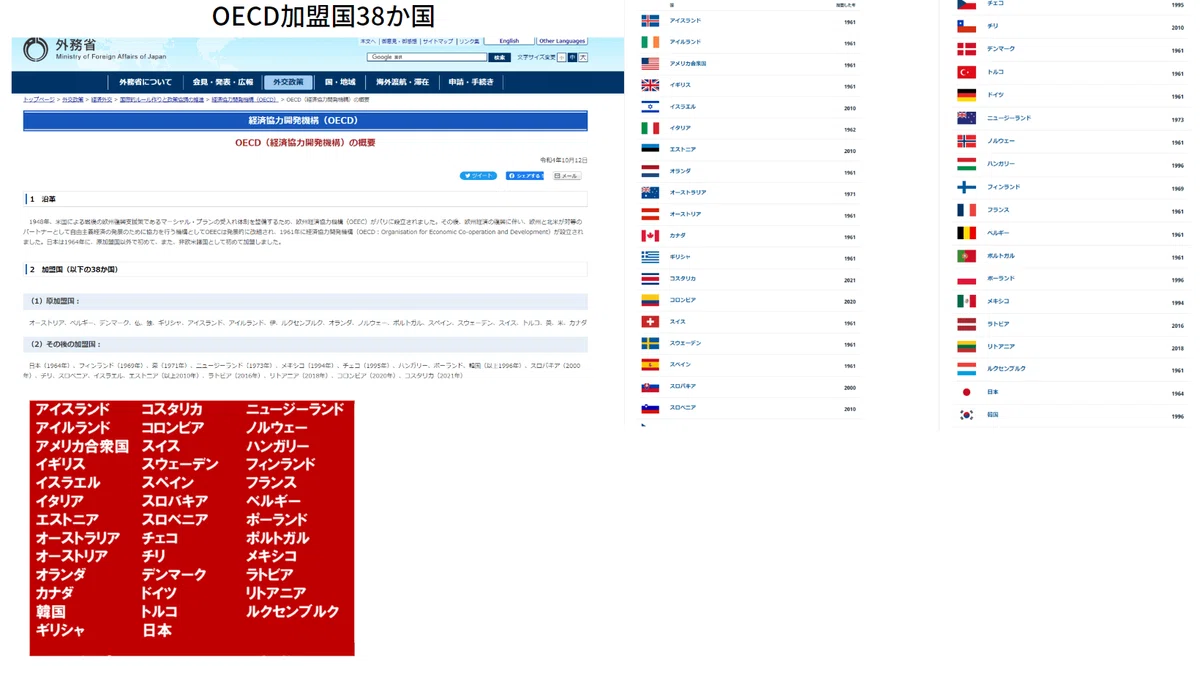Set the font size to large (大)
Viewport: 1200px width, 676px height.
583,57
